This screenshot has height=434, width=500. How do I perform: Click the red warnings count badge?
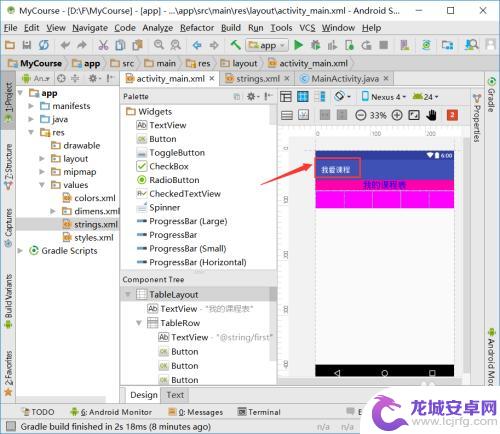[452, 115]
